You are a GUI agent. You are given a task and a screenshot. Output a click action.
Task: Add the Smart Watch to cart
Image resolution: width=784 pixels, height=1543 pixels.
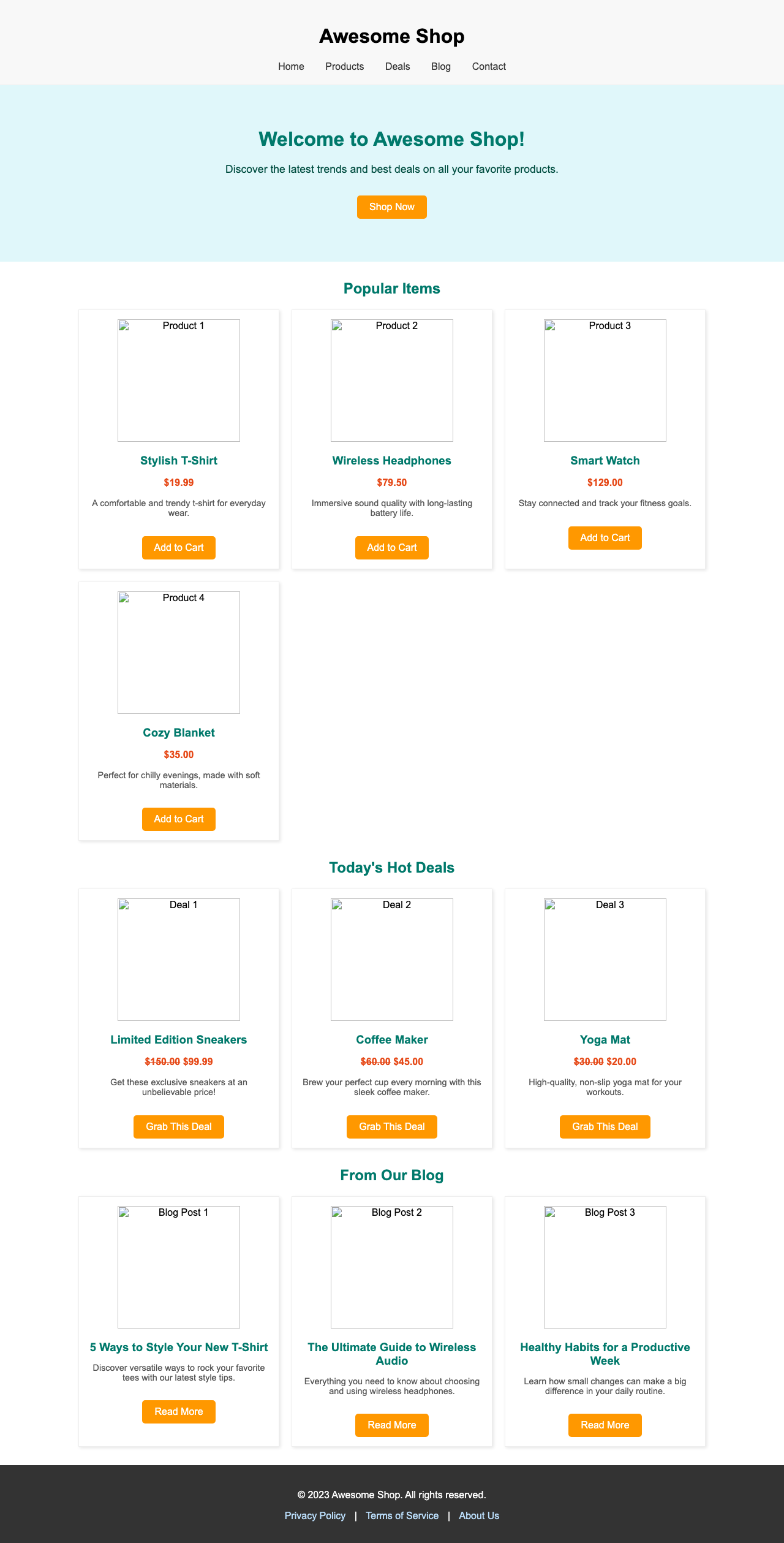click(605, 537)
